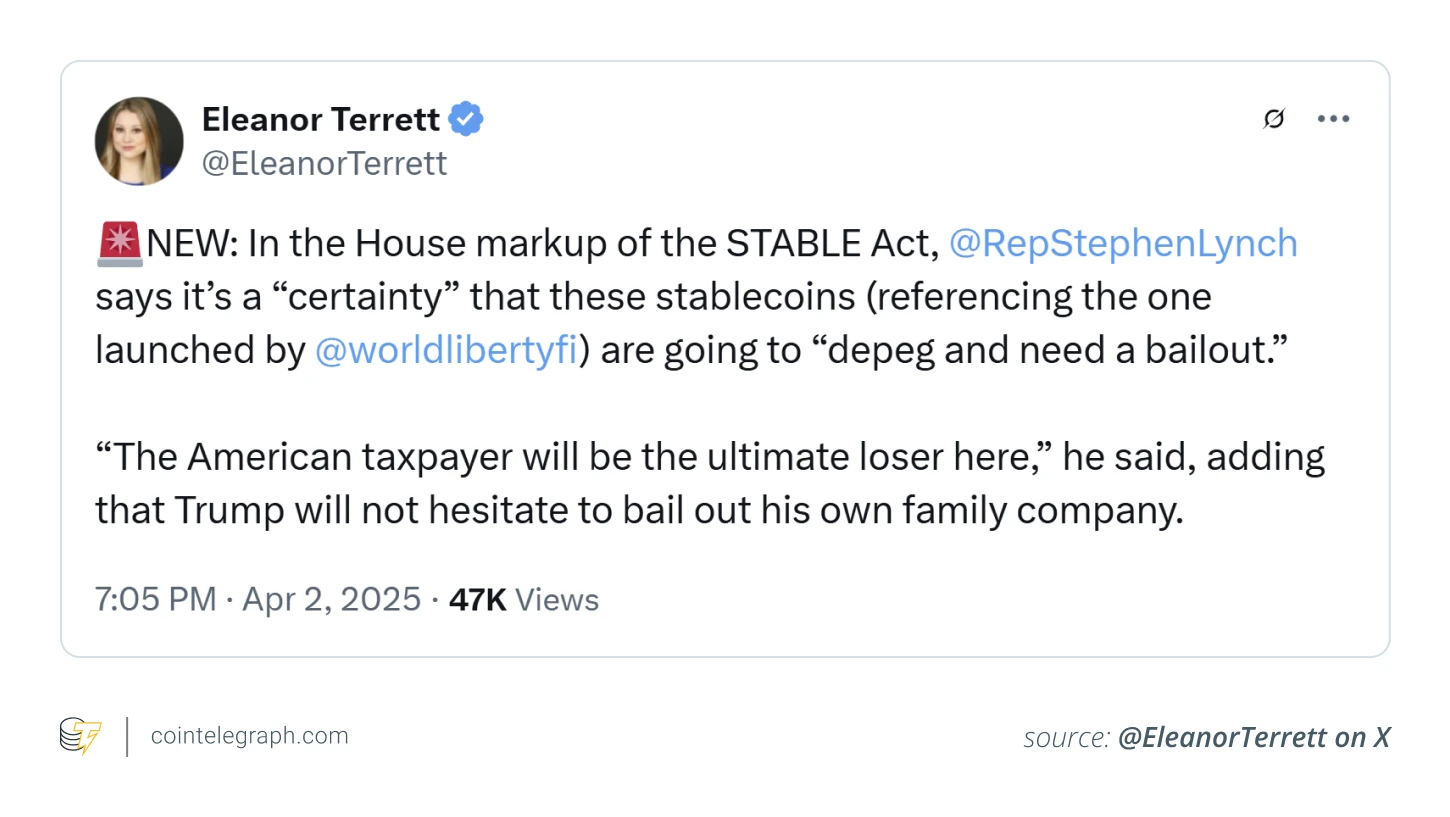Viewport: 1450px width, 817px height.
Task: Open the three-dot more options menu
Action: pyautogui.click(x=1333, y=119)
